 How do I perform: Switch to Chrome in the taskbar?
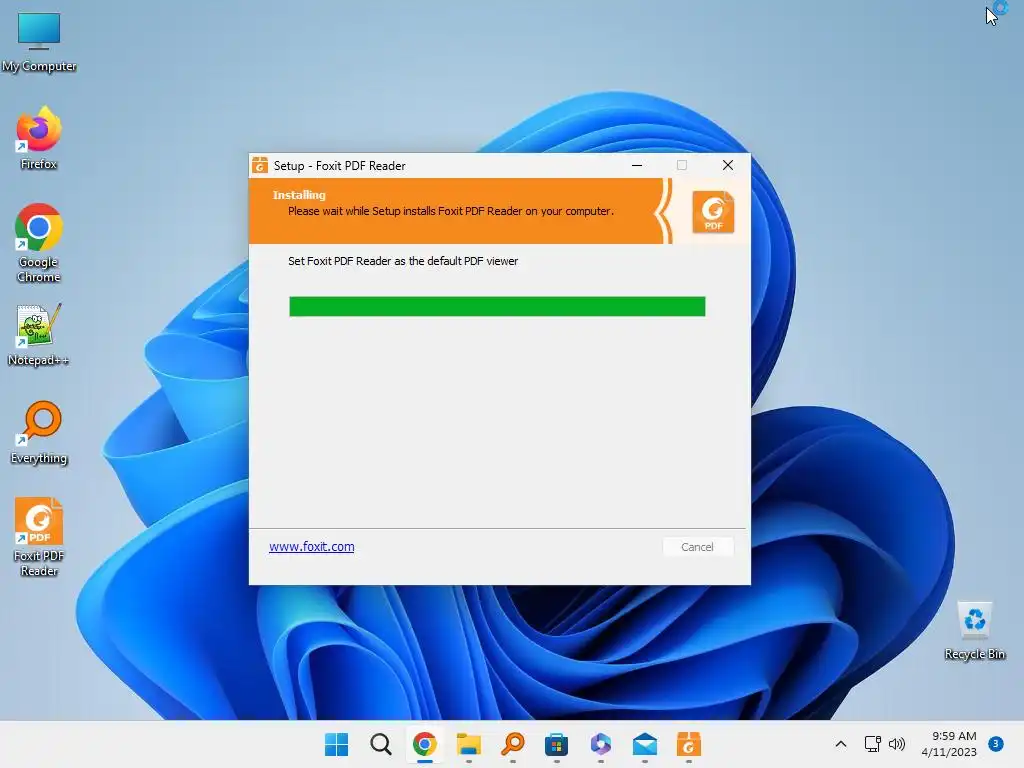[x=424, y=744]
